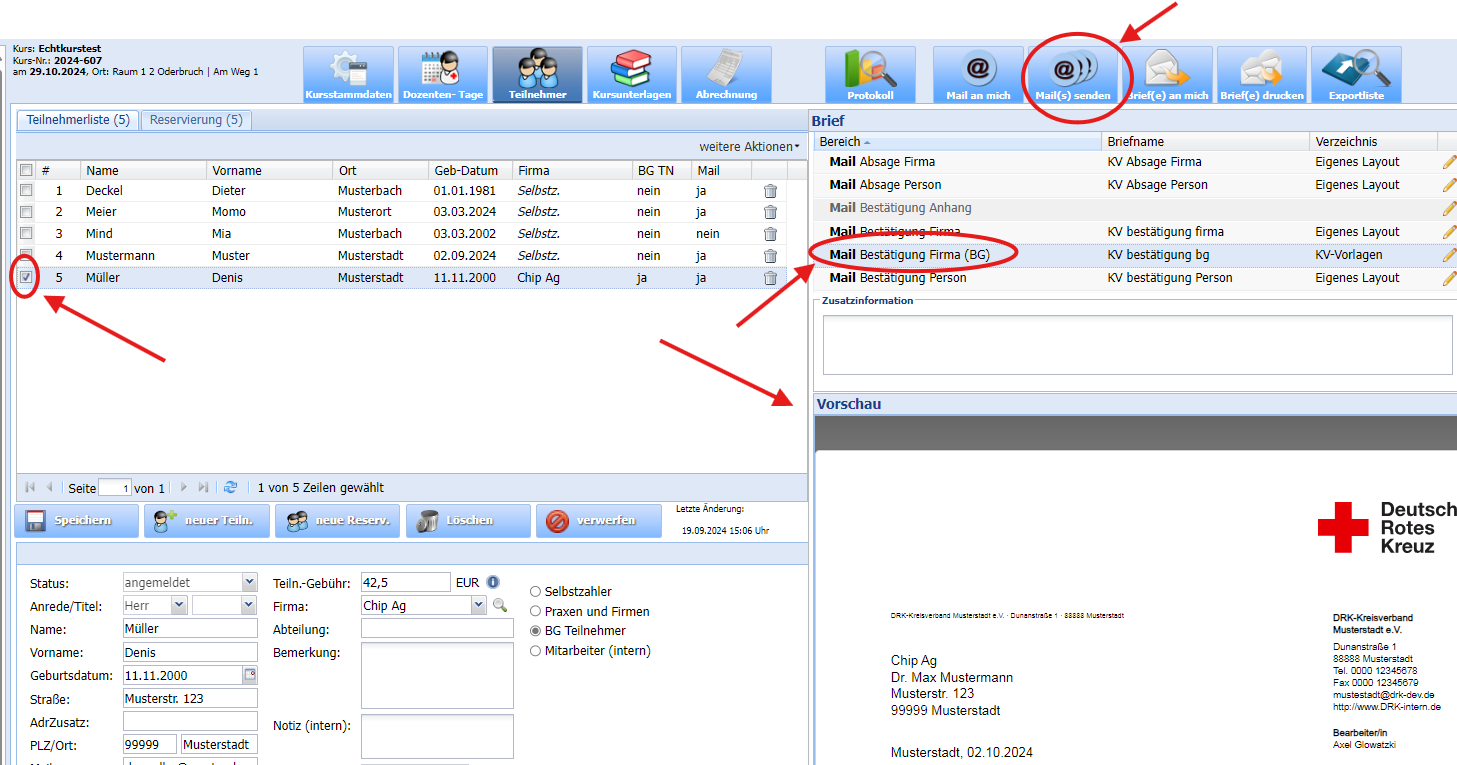Click the refresh icon in pager
1457x765 pixels.
pyautogui.click(x=231, y=488)
